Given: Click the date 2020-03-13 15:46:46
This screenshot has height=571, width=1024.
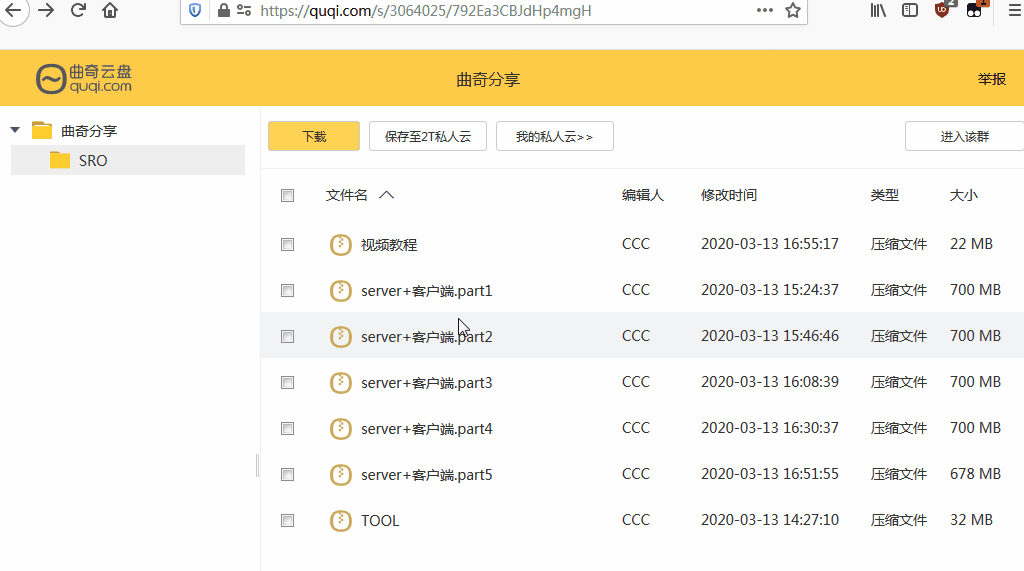Looking at the screenshot, I should pos(770,336).
